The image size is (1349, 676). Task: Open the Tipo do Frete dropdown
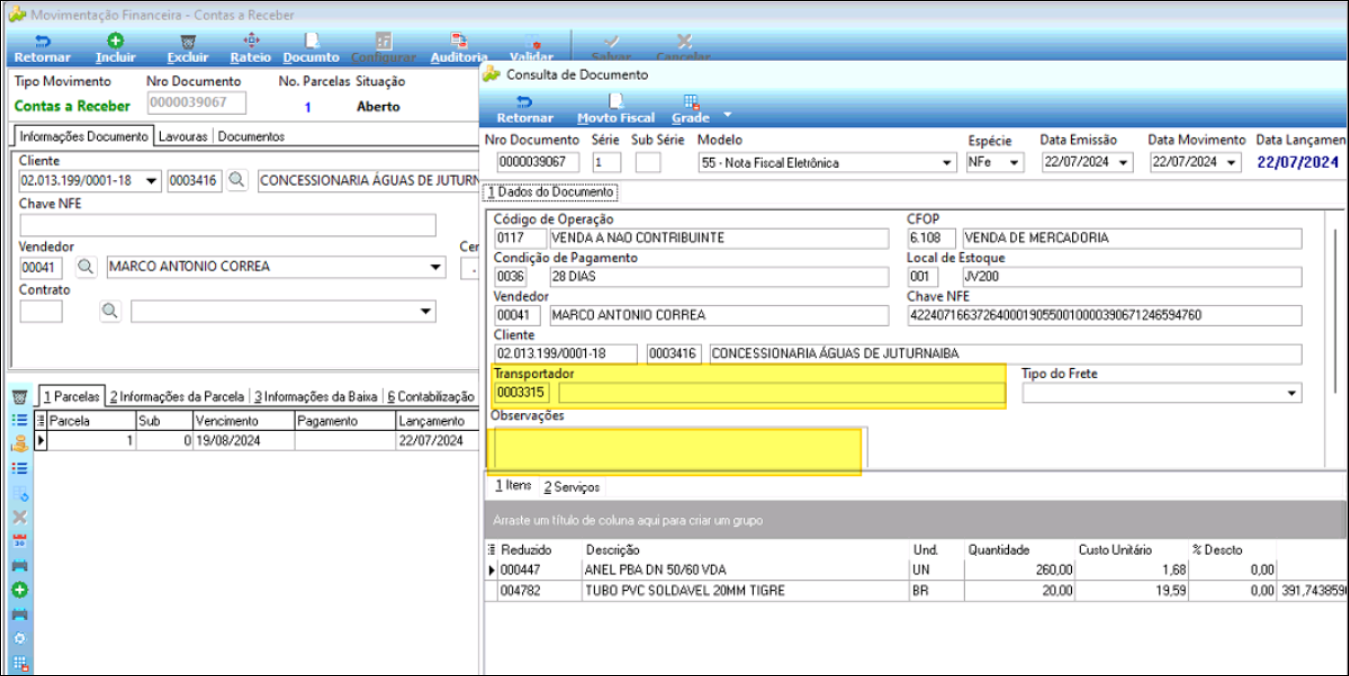pos(1294,394)
